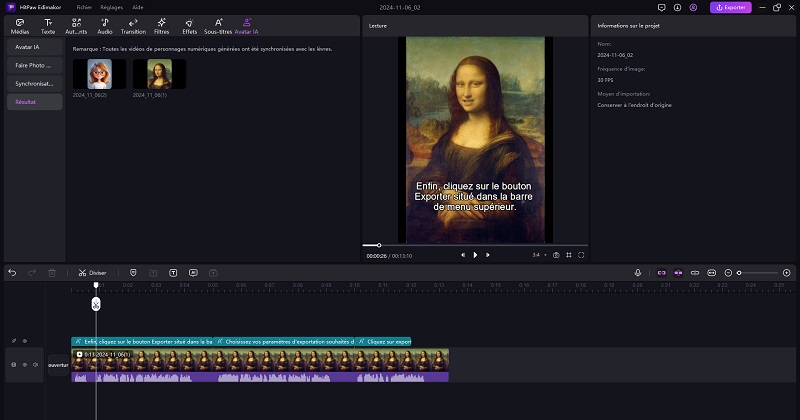This screenshot has height=420, width=800.
Task: Open the Fichier menu
Action: 84,7
